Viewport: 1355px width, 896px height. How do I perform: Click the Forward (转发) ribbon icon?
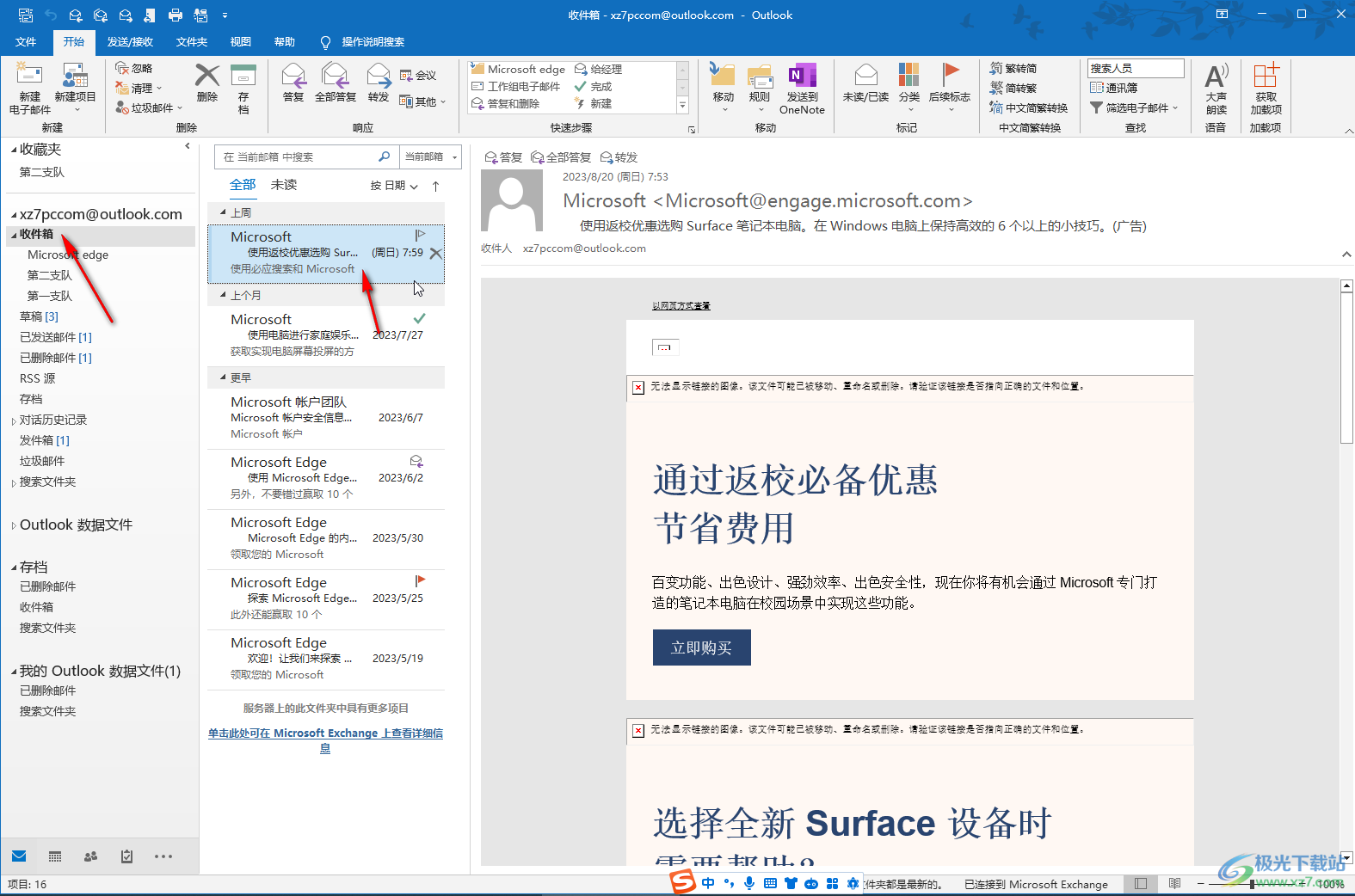(379, 77)
